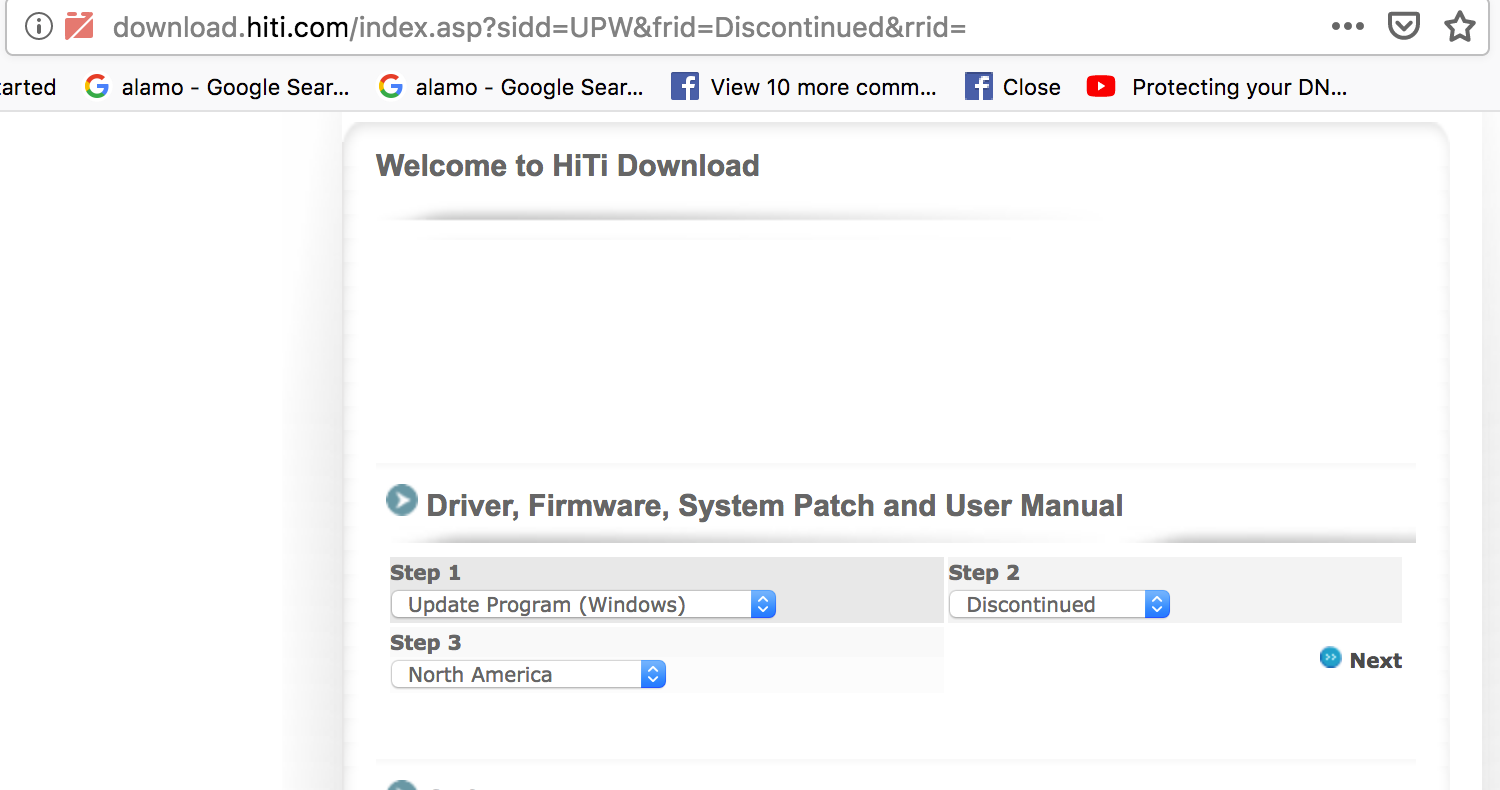Open the Step 3 North America dropdown
Viewport: 1500px width, 790px height.
(528, 674)
